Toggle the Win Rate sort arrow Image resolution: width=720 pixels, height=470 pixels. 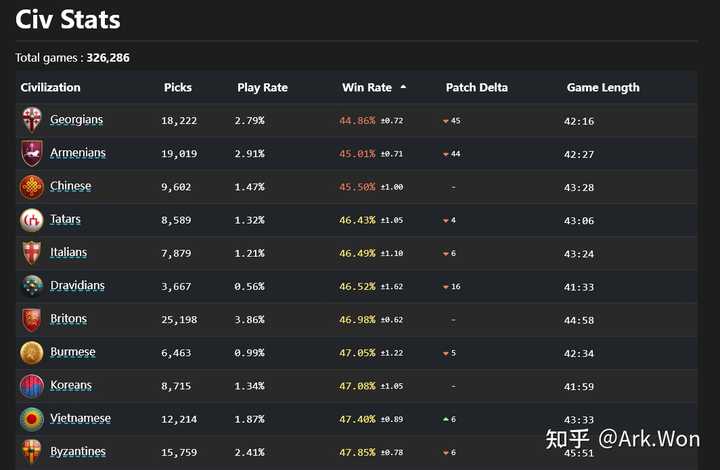pyautogui.click(x=403, y=87)
